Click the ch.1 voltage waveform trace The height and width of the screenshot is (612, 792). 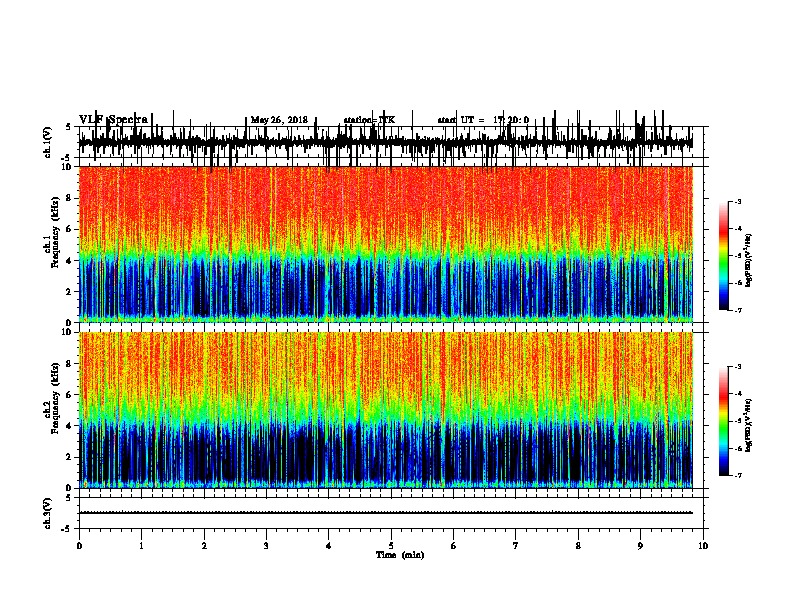(385, 142)
